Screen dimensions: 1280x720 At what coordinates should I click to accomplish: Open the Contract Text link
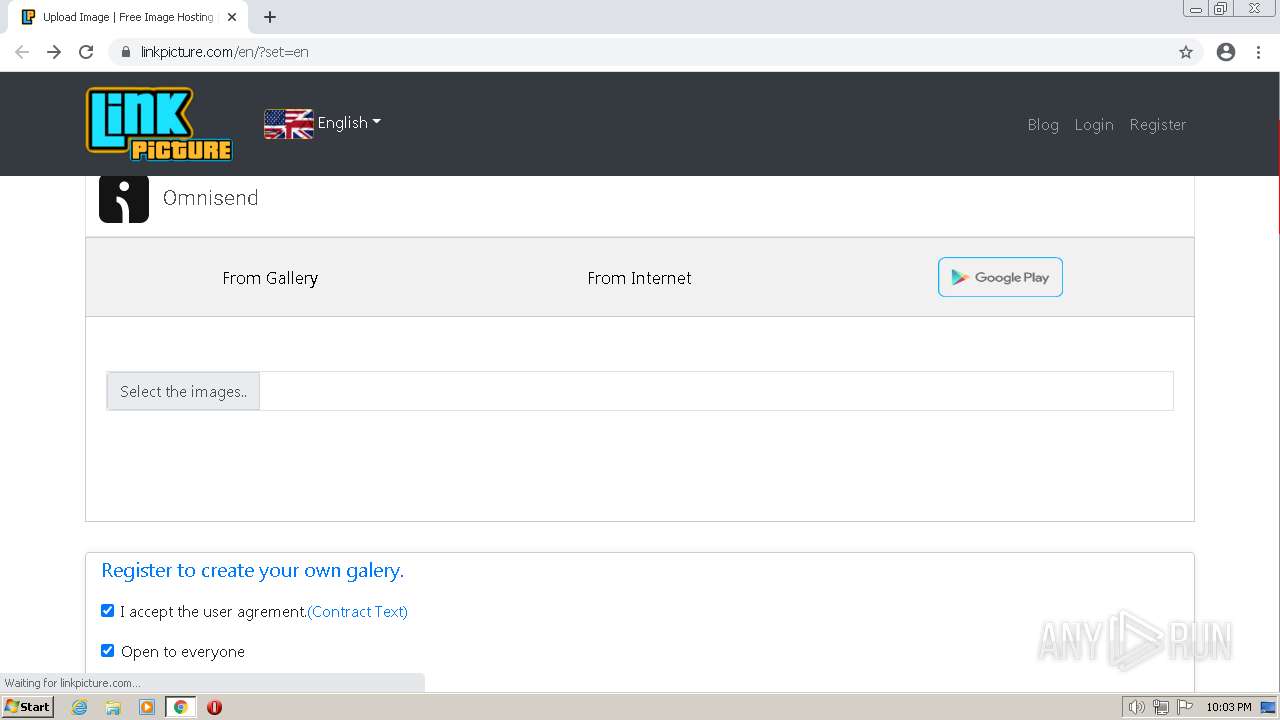coord(357,611)
